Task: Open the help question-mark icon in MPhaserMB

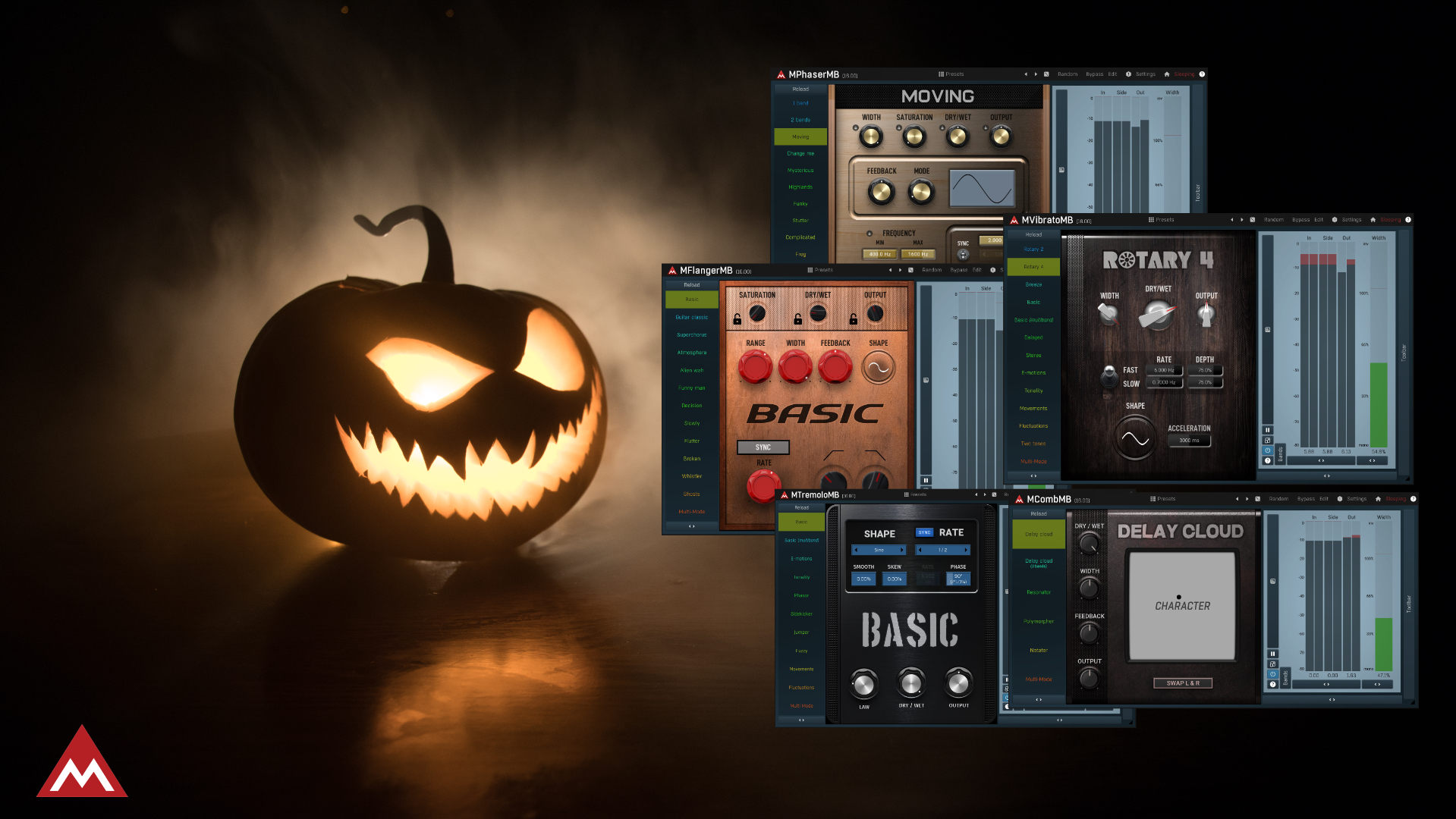Action: tap(1202, 74)
